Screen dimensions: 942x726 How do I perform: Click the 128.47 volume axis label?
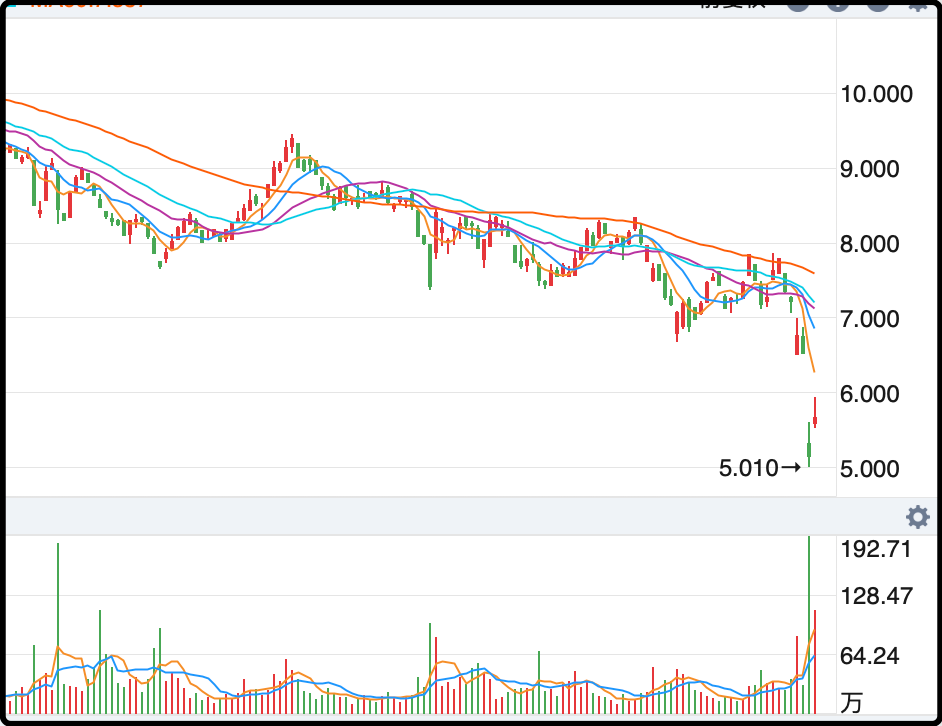tap(878, 596)
